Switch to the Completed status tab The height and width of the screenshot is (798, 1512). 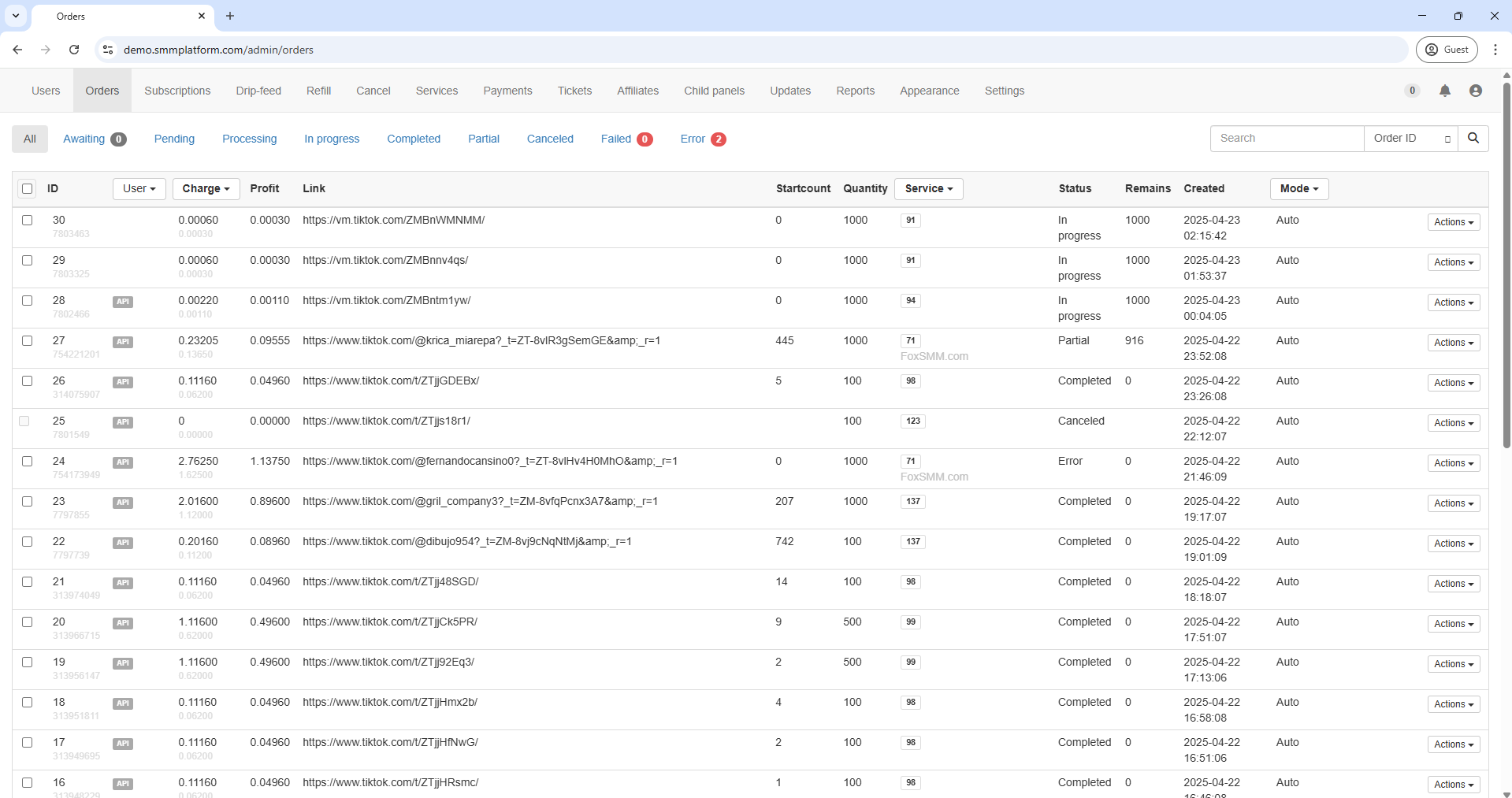pos(413,139)
